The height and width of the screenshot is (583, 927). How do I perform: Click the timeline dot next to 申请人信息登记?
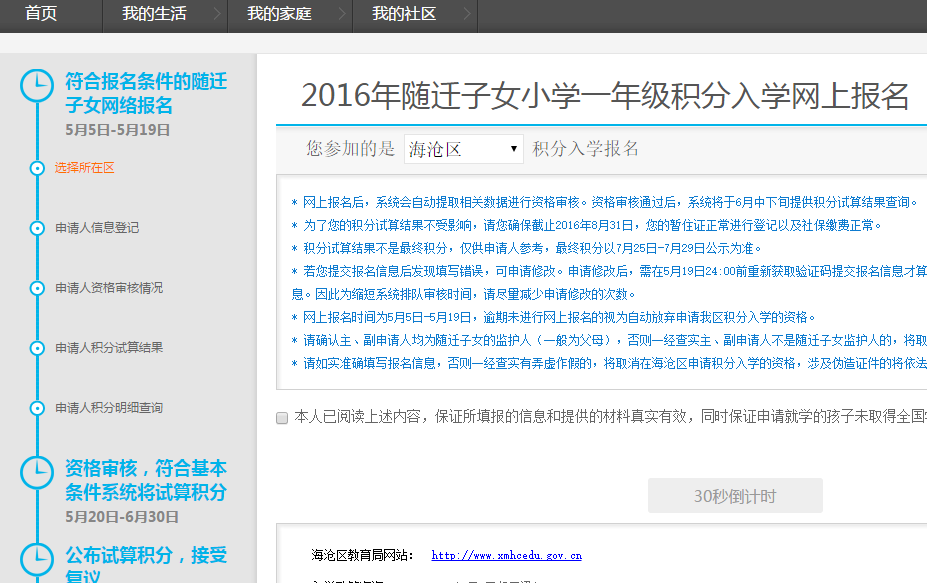[37, 228]
